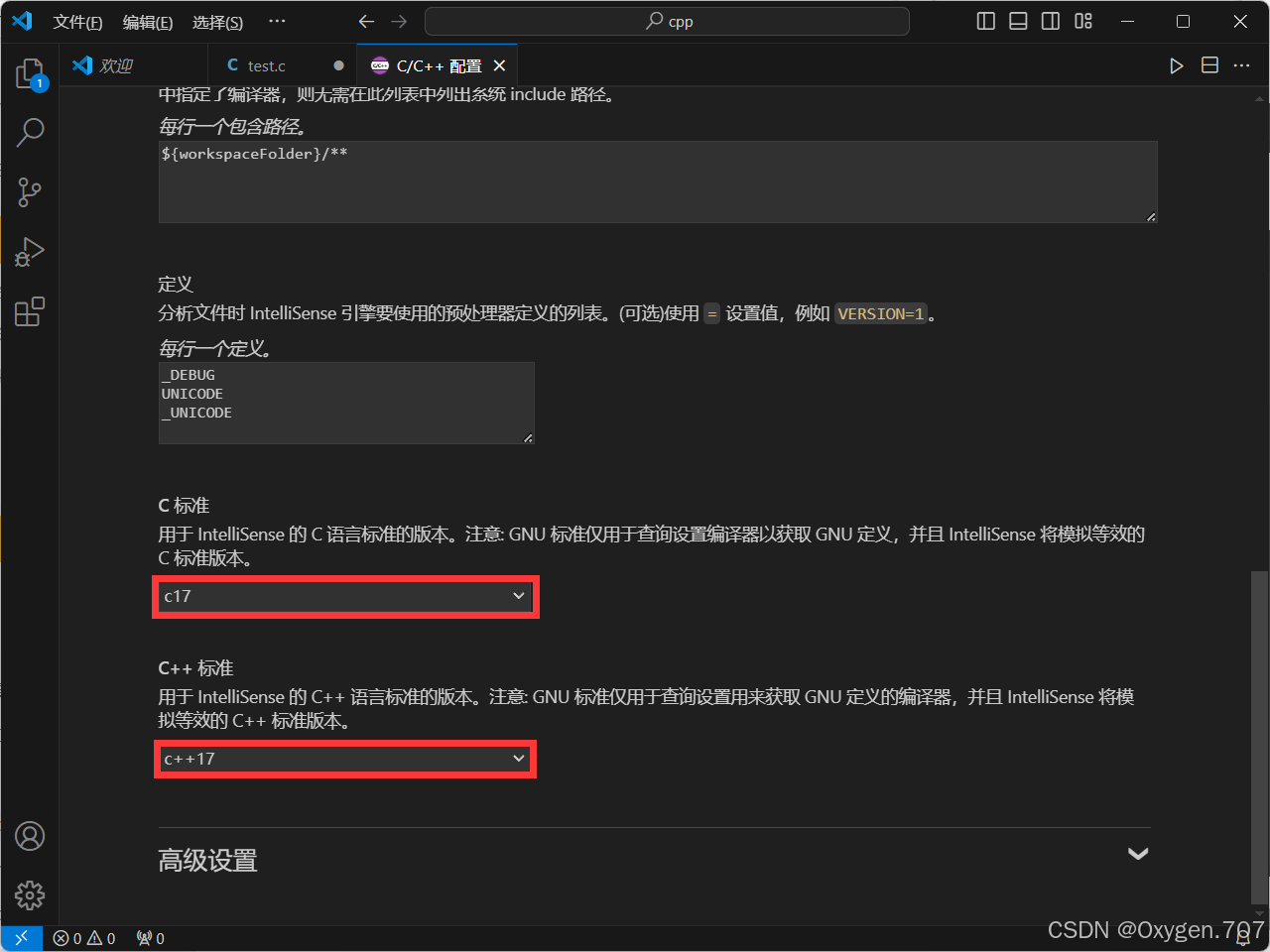Close the C/C++ 配置 tab
Viewport: 1270px width, 952px height.
pyautogui.click(x=499, y=65)
